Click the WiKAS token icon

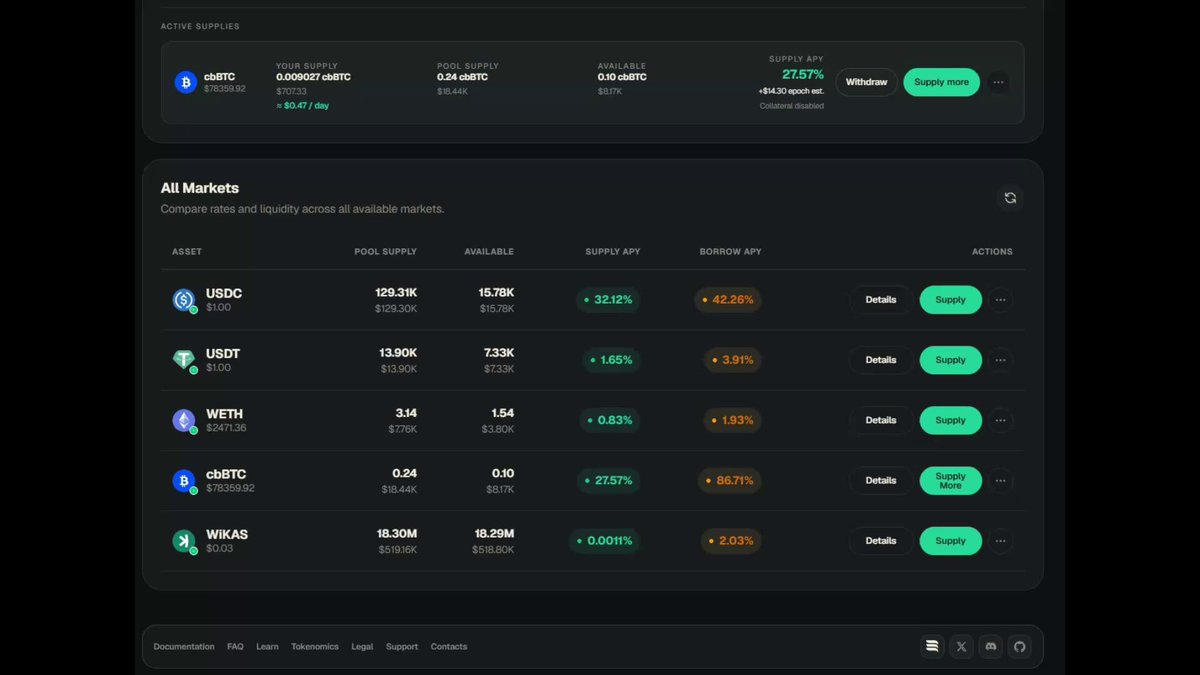click(x=184, y=541)
